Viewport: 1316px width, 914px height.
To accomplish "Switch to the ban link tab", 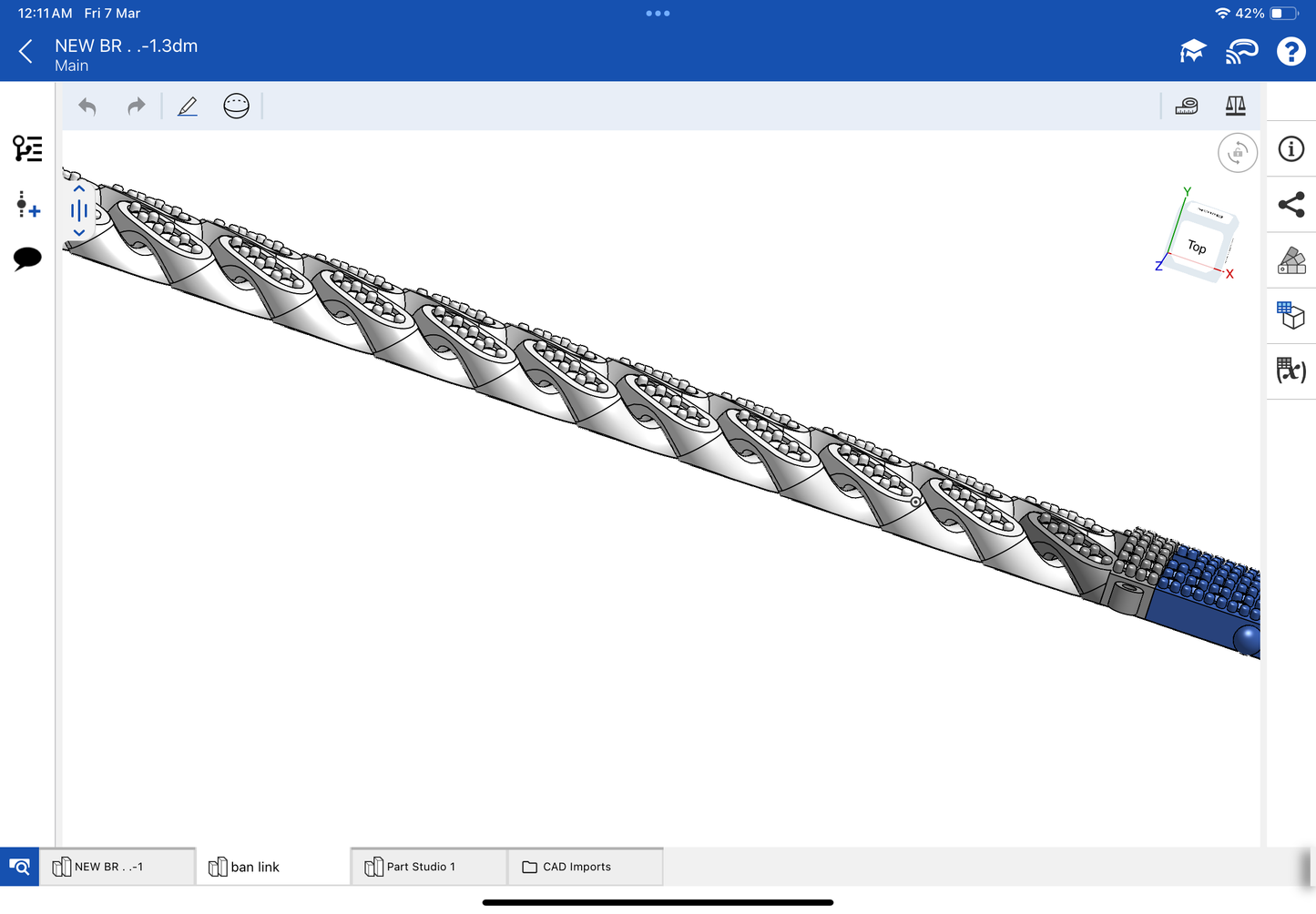I will [x=255, y=867].
